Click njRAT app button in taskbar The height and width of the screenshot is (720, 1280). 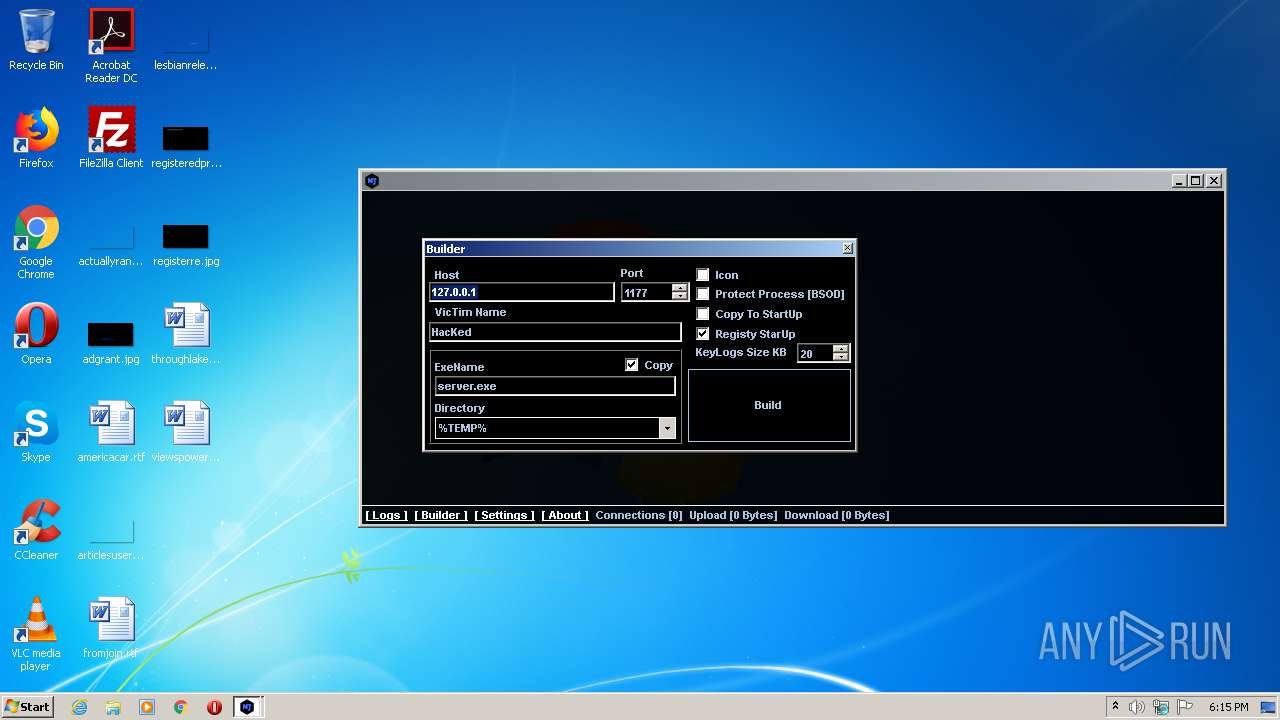point(248,707)
